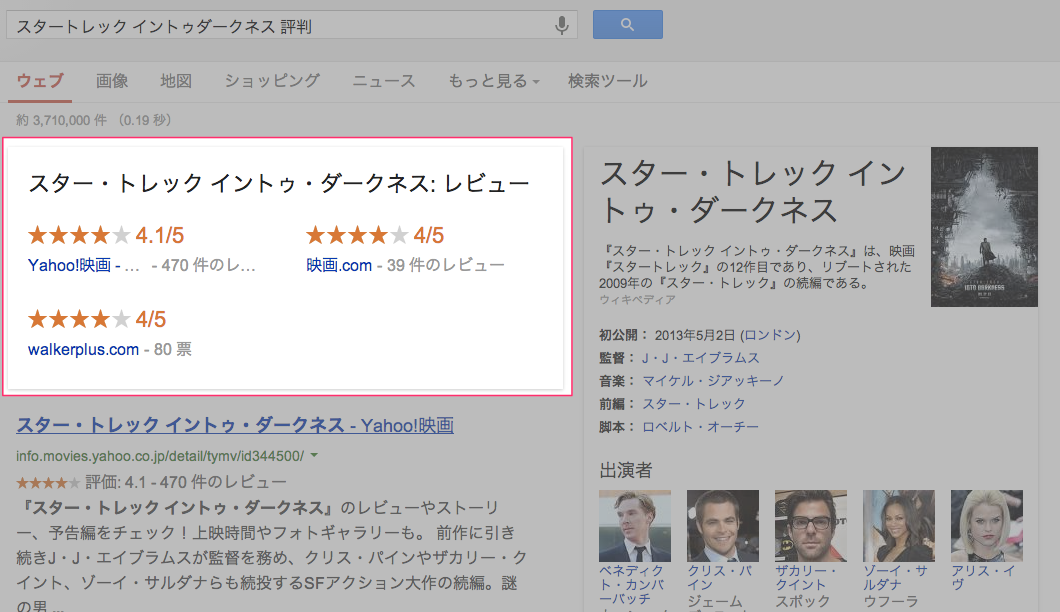Image resolution: width=1060 pixels, height=612 pixels.
Task: Open the アリス・イヴ name link
Action: coord(984,578)
